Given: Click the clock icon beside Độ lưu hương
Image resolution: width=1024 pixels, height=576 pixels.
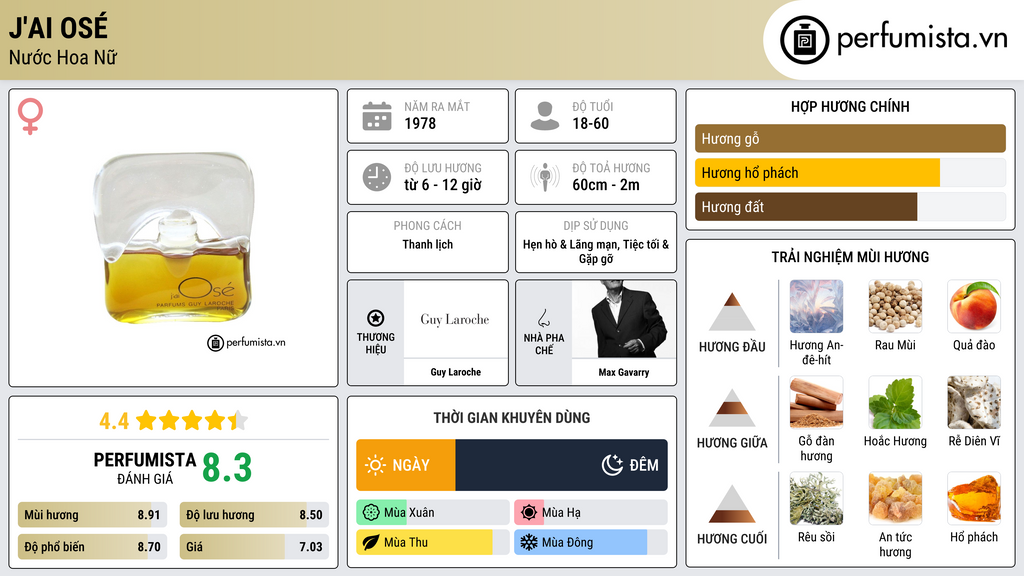Looking at the screenshot, I should (x=377, y=177).
